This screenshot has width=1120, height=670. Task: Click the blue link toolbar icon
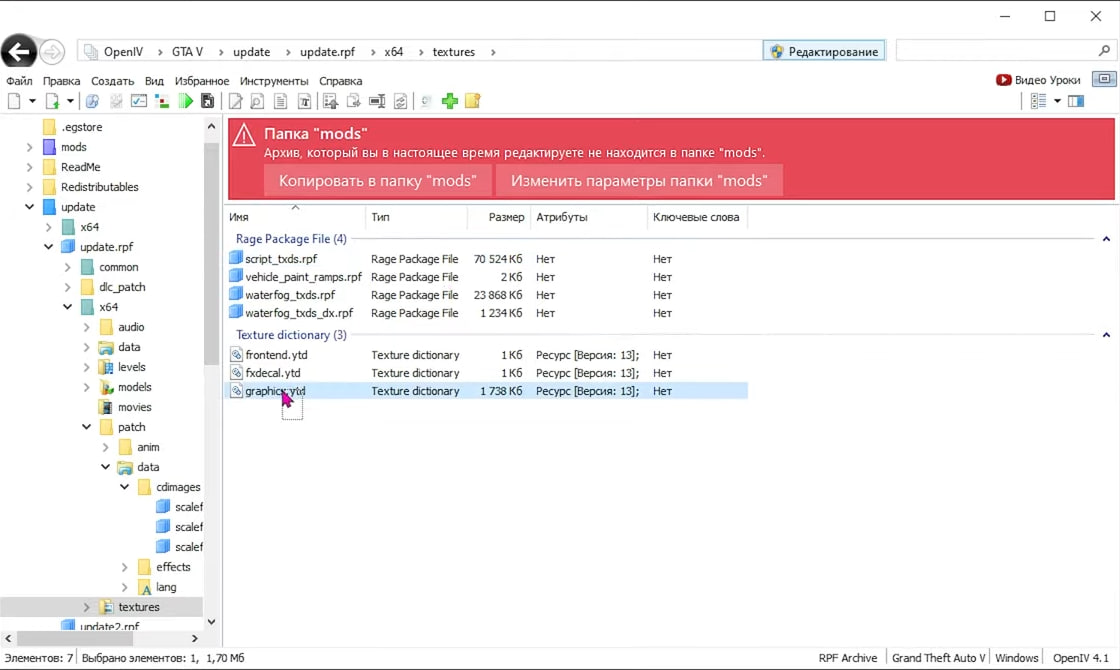tap(92, 101)
